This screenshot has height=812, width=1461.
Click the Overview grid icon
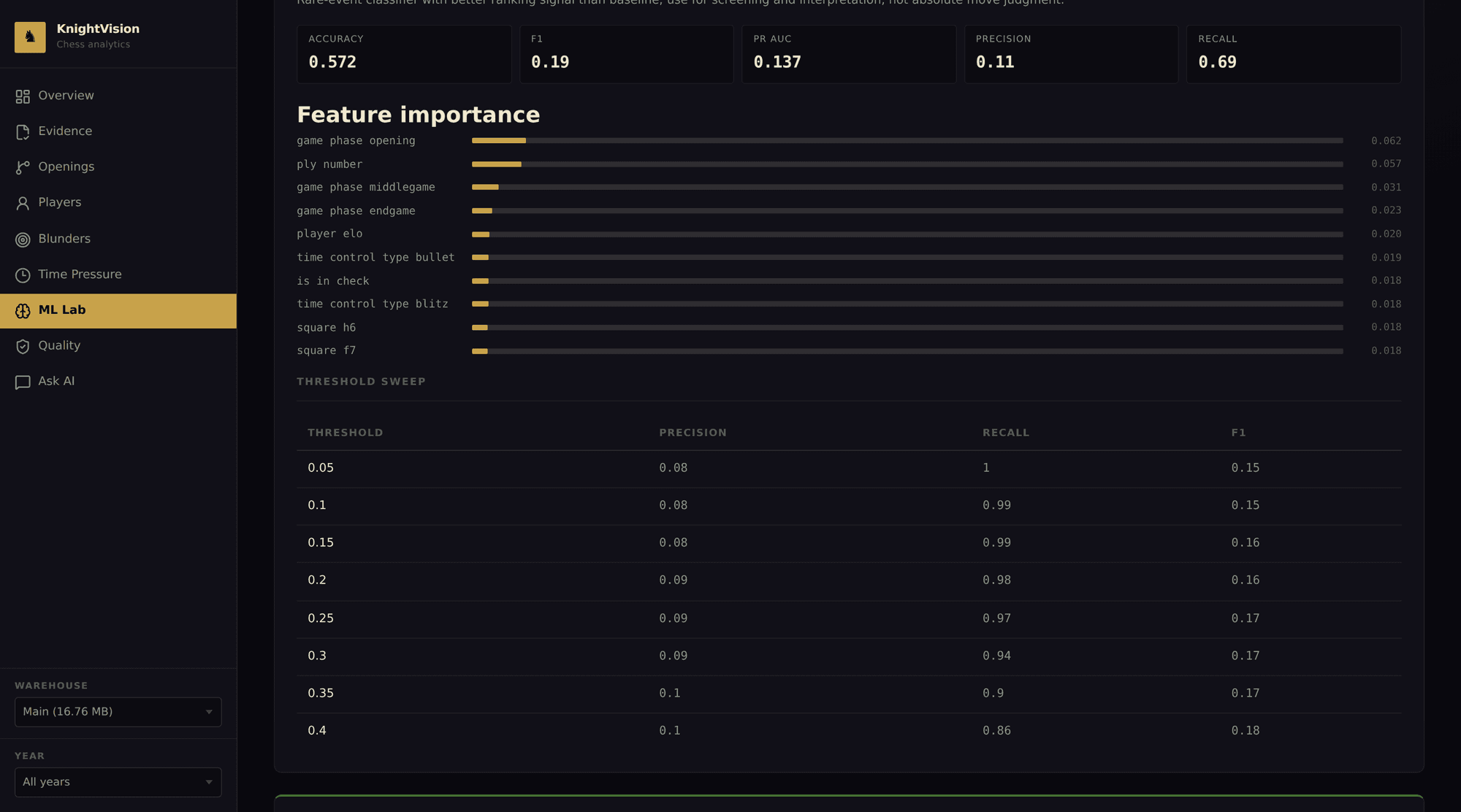(23, 96)
